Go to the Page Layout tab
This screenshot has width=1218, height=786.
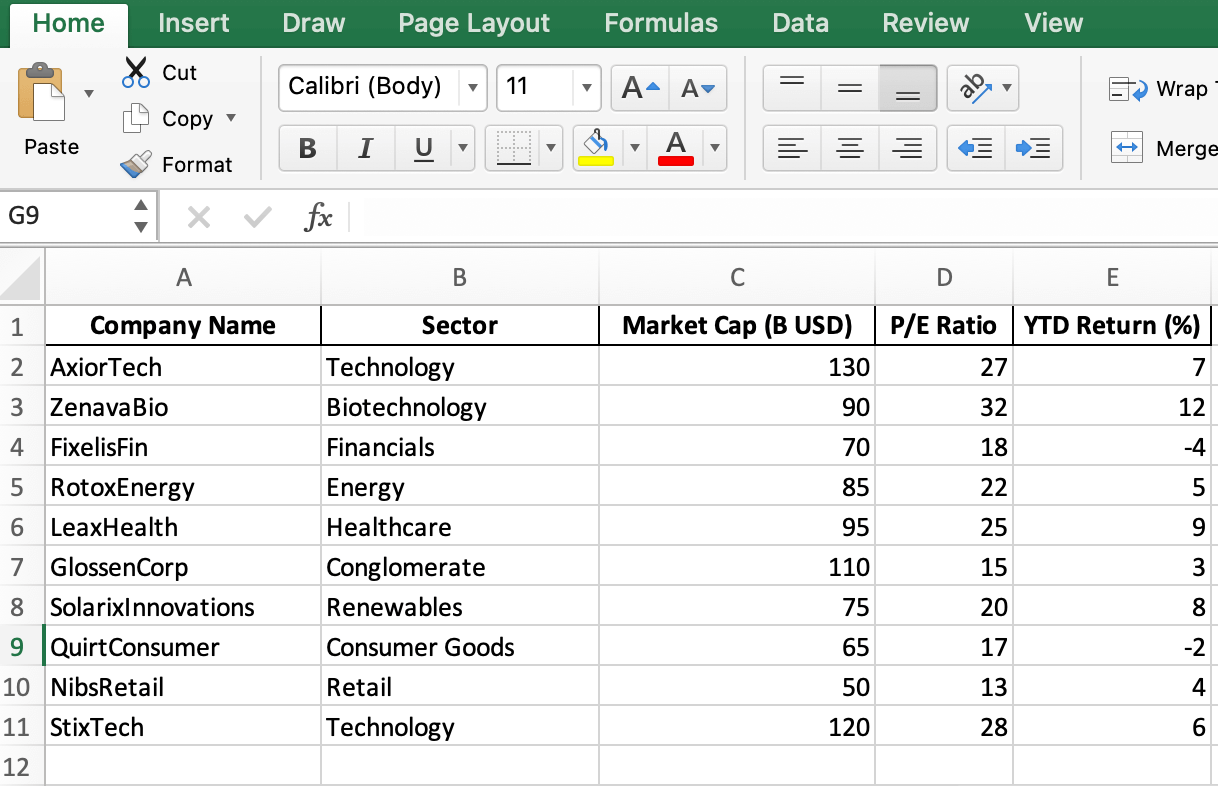click(x=474, y=23)
